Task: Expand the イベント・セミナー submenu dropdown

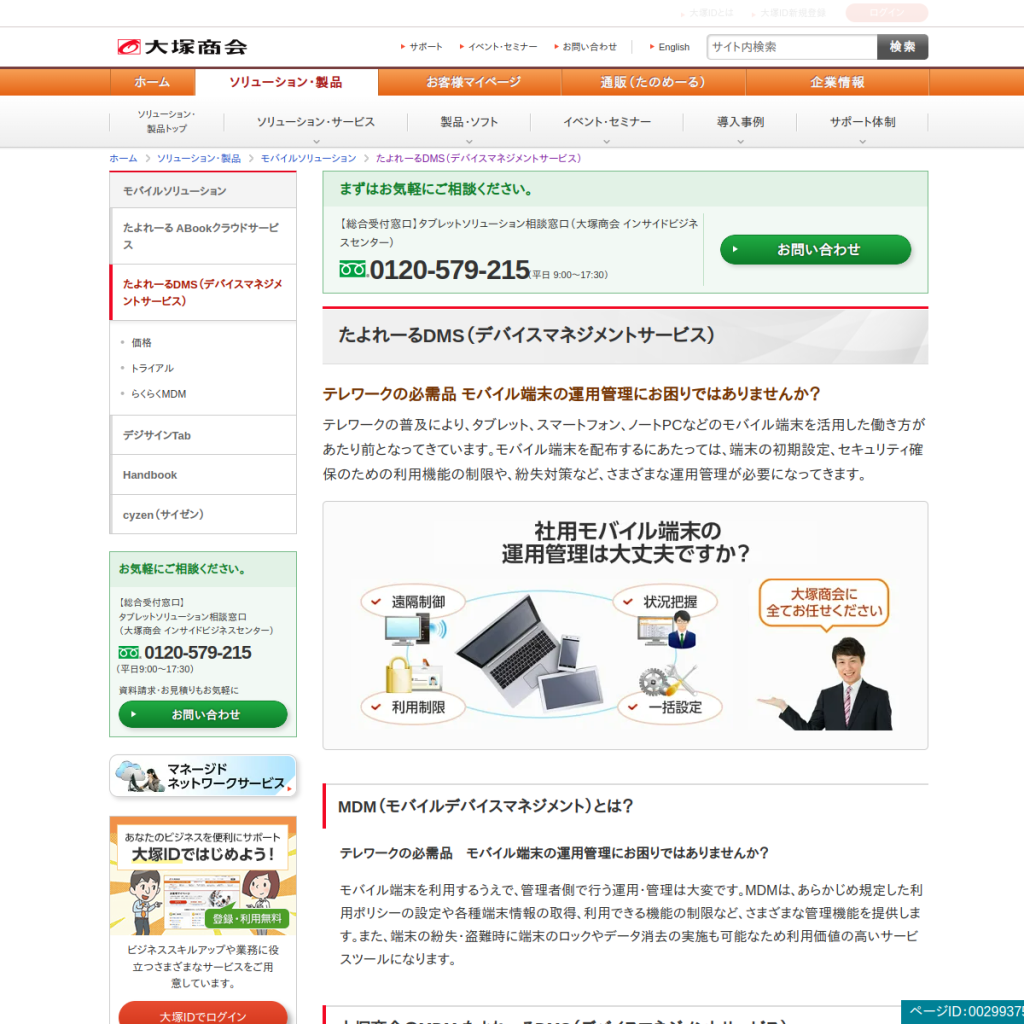Action: click(x=607, y=123)
